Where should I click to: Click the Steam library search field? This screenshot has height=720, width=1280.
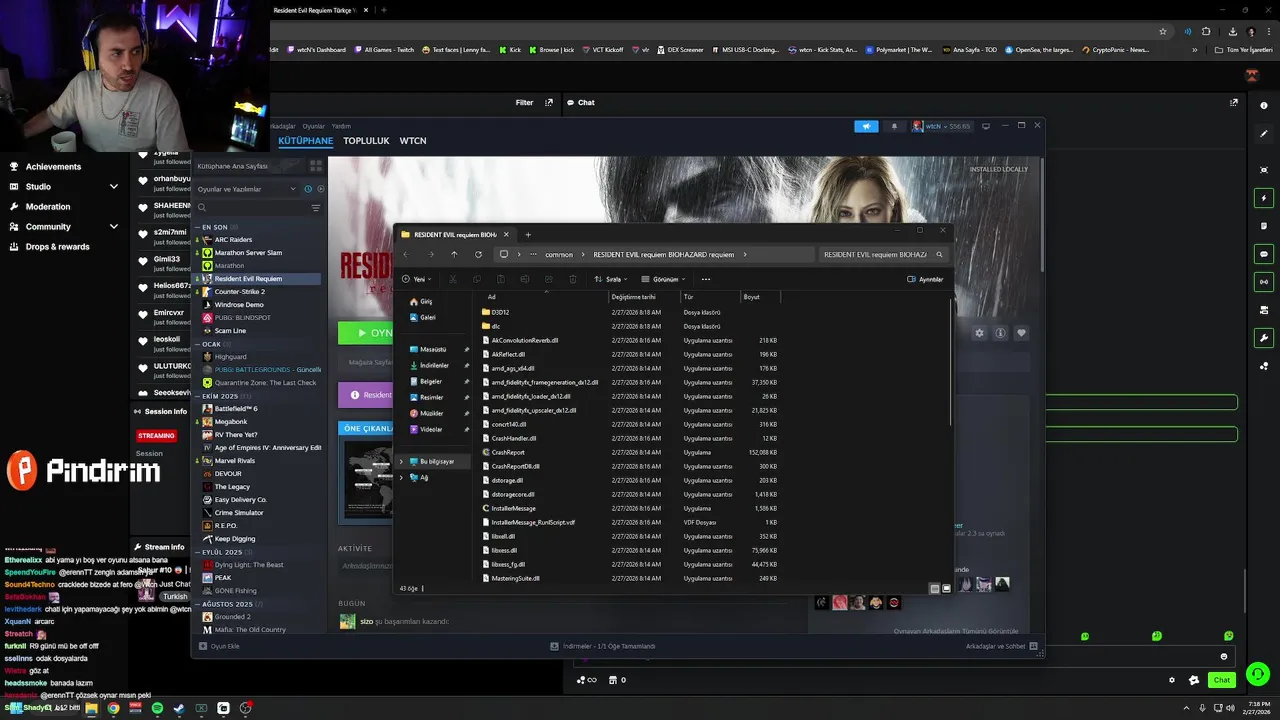coord(254,208)
